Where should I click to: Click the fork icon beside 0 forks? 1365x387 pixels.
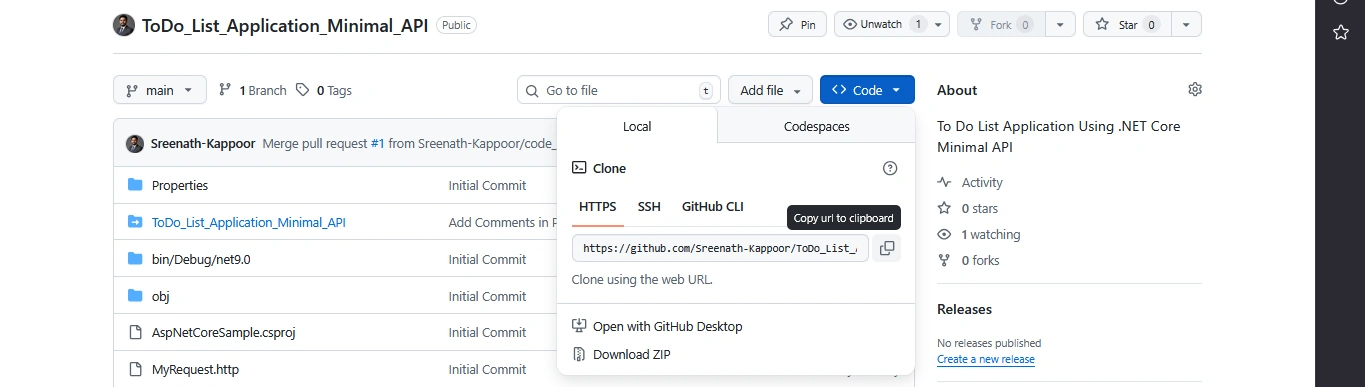pos(944,261)
